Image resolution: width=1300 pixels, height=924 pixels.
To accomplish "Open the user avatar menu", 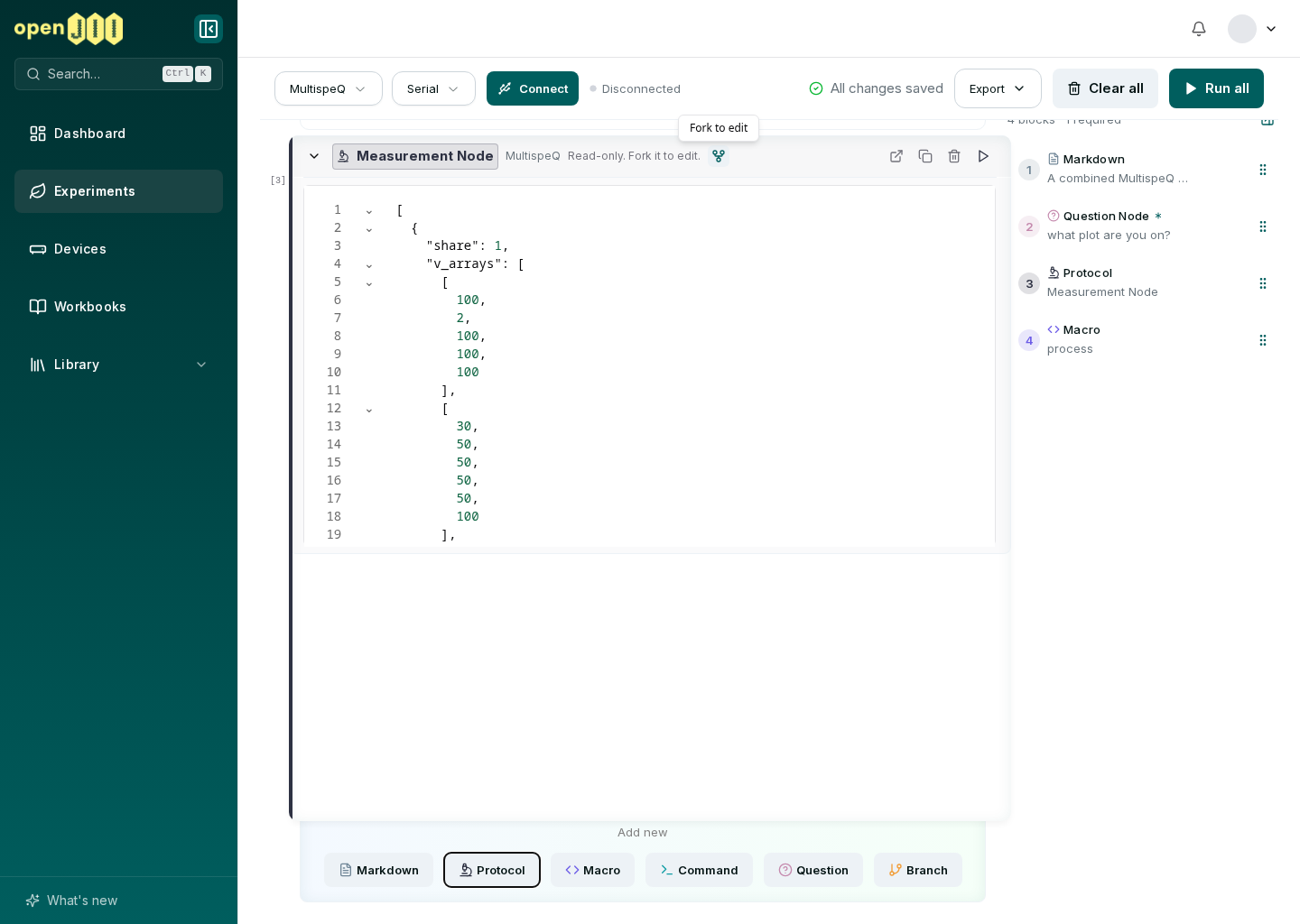I will [1253, 29].
